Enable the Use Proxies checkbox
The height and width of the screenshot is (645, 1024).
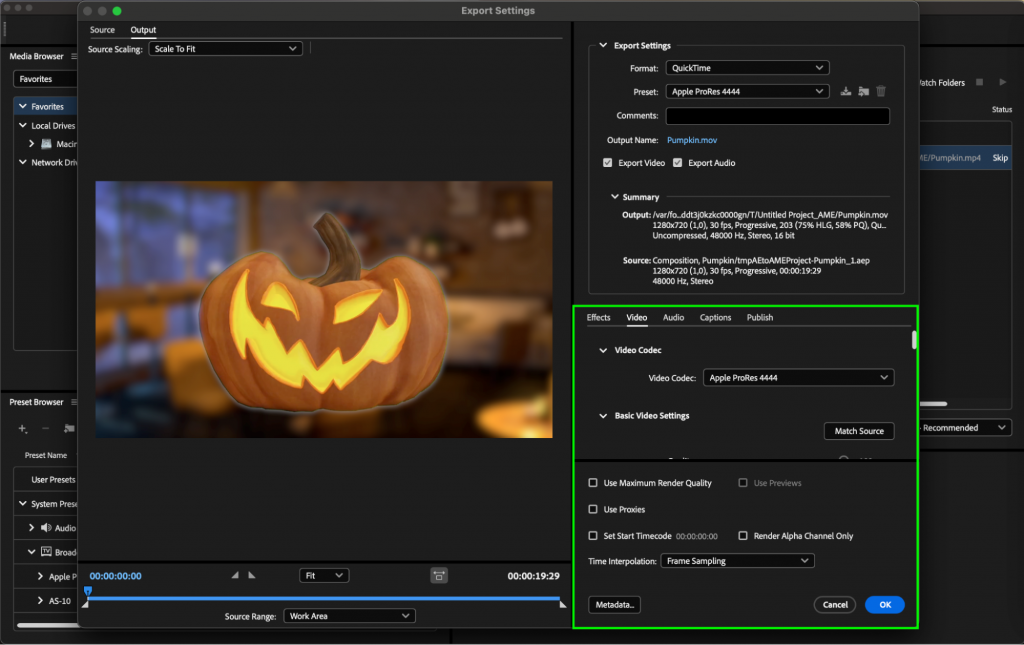(593, 509)
